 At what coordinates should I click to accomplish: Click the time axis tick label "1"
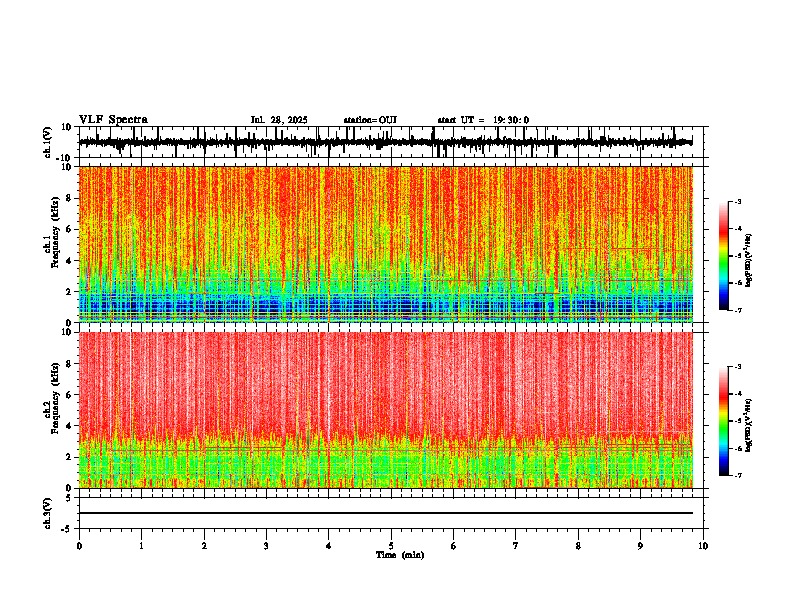tap(141, 546)
